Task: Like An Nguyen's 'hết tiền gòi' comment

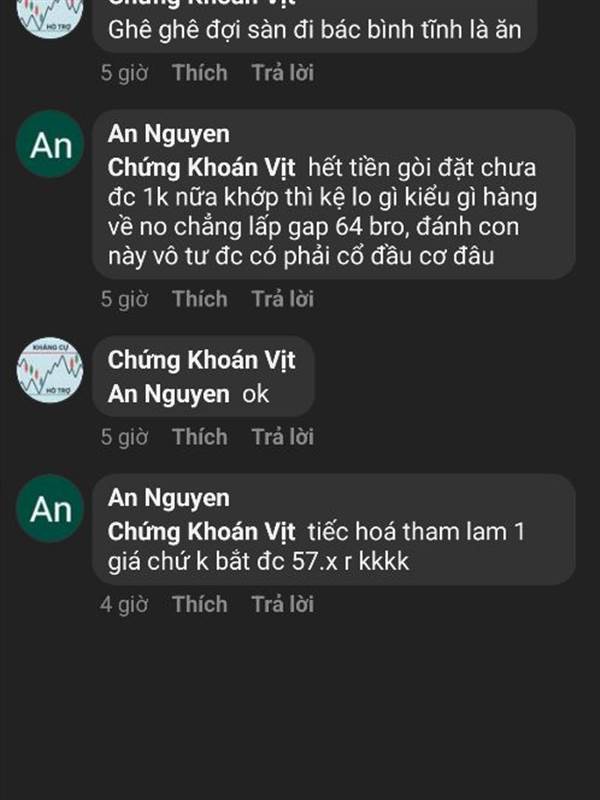Action: pos(199,298)
